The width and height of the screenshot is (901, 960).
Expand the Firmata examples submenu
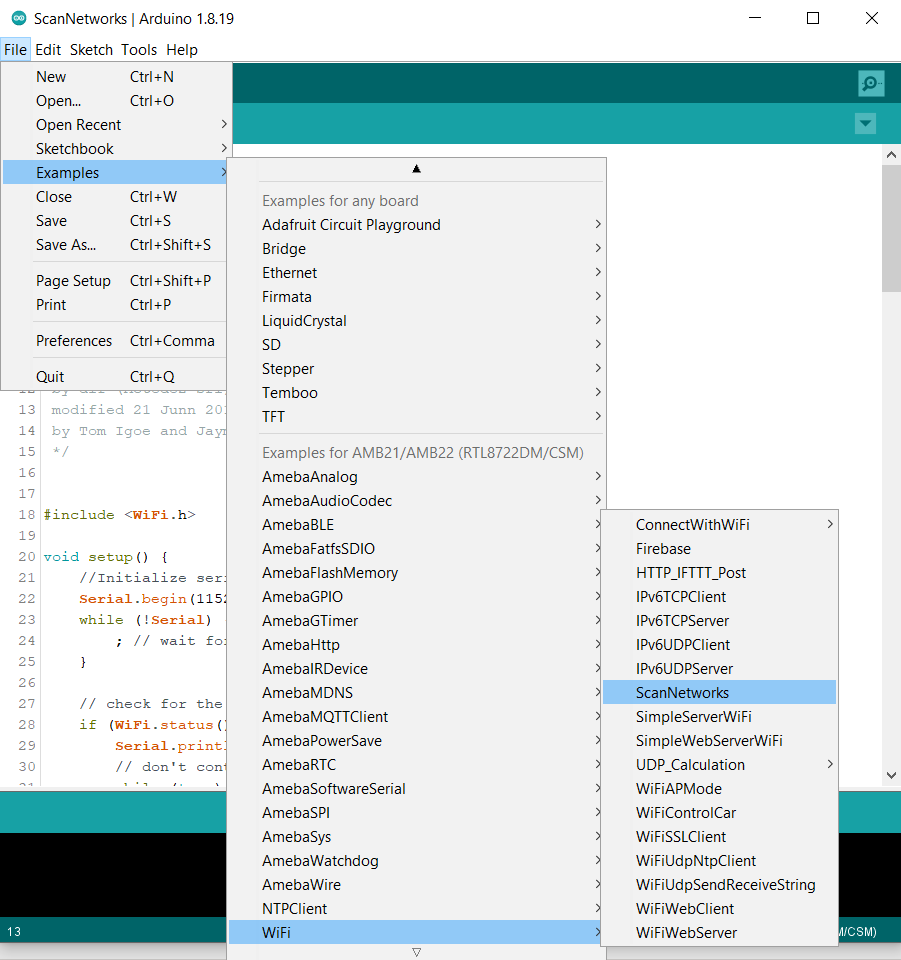pos(416,296)
